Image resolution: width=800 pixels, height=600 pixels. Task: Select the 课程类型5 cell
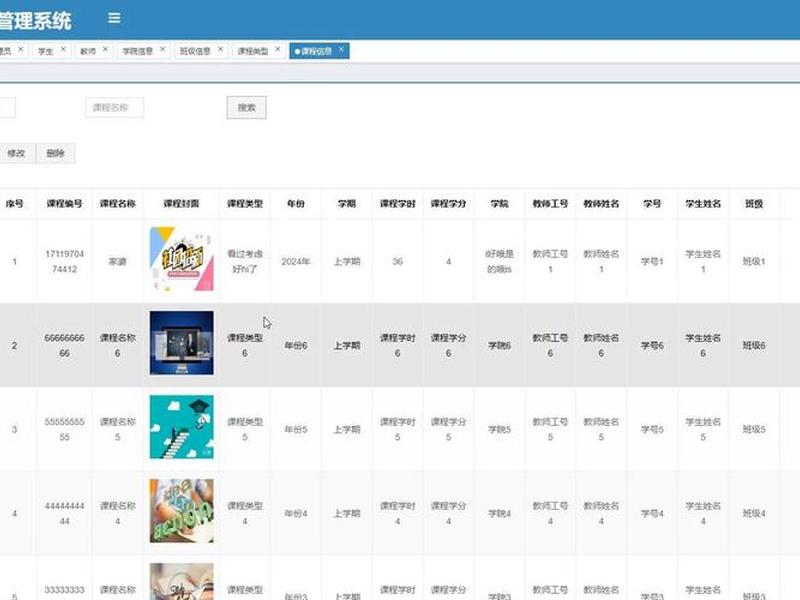pyautogui.click(x=245, y=430)
